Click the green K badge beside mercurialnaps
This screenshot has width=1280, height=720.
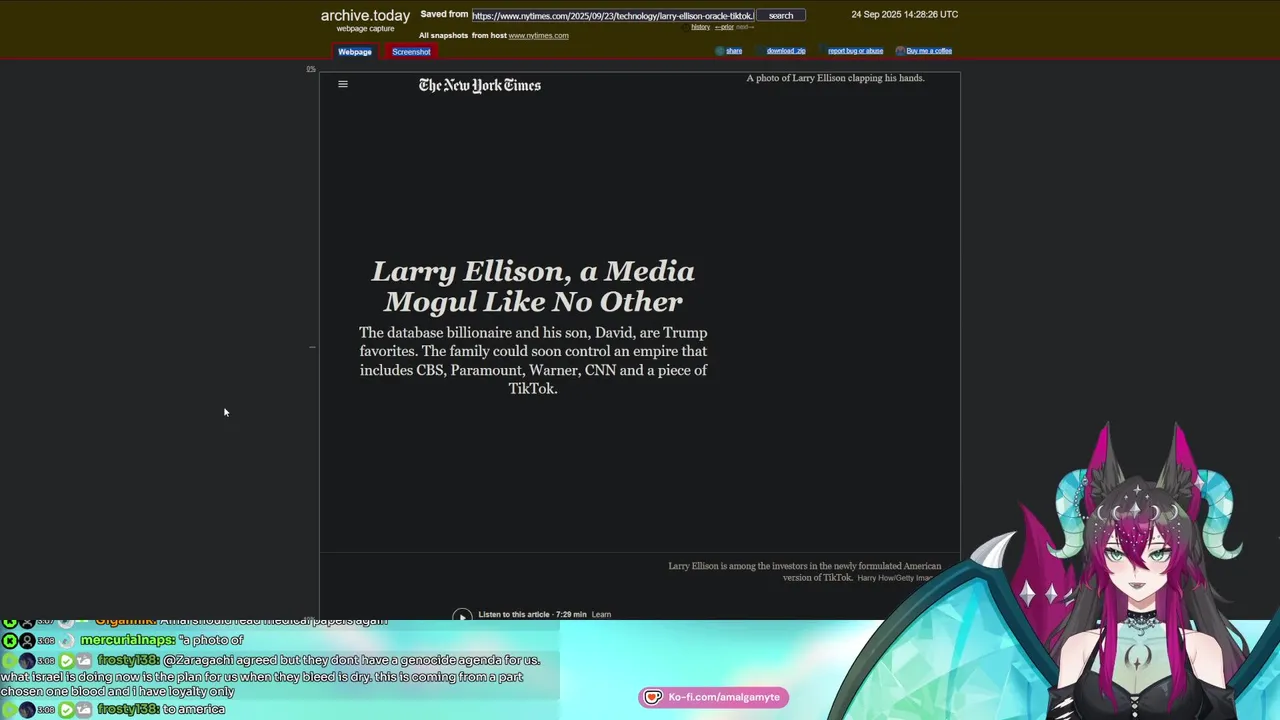click(9, 640)
